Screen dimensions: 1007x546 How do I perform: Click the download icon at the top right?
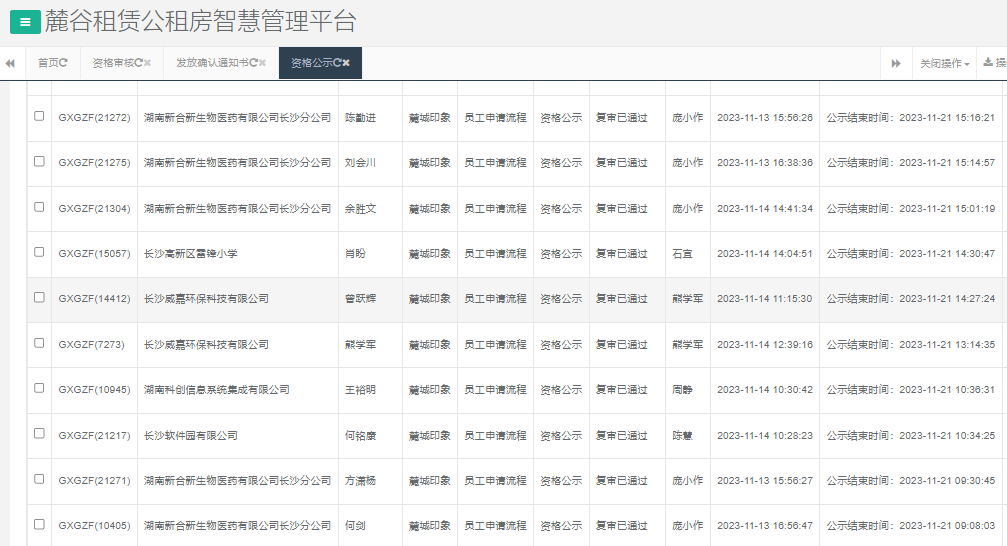[x=989, y=63]
